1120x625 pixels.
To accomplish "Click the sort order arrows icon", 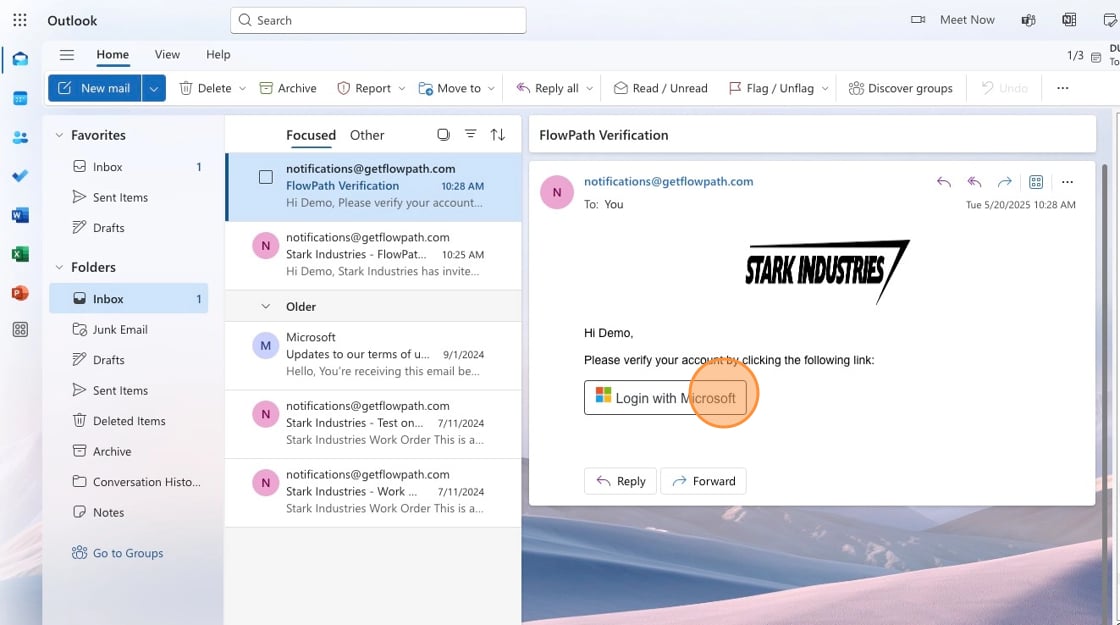I will 498,134.
